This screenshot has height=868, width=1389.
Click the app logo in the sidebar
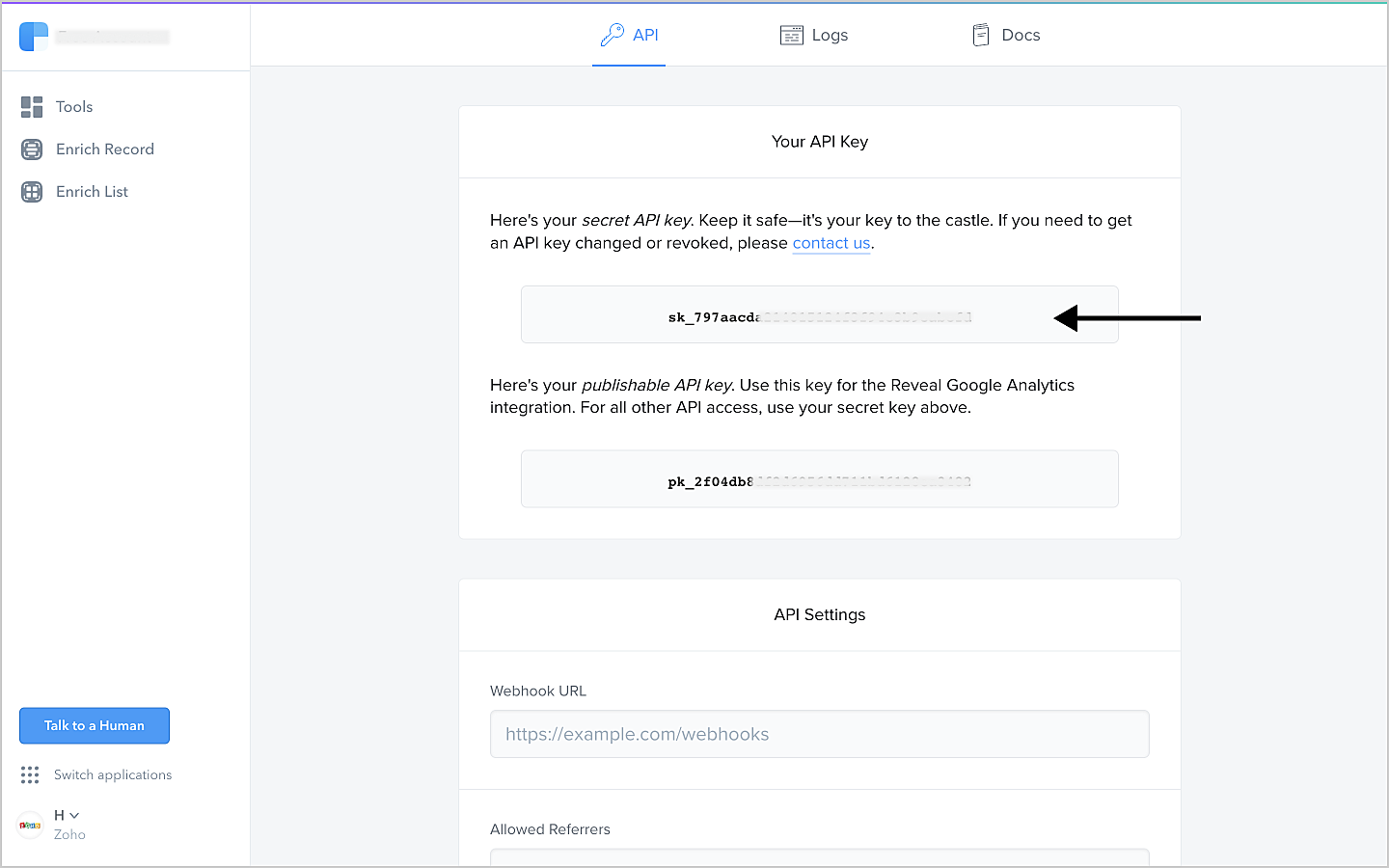[34, 37]
